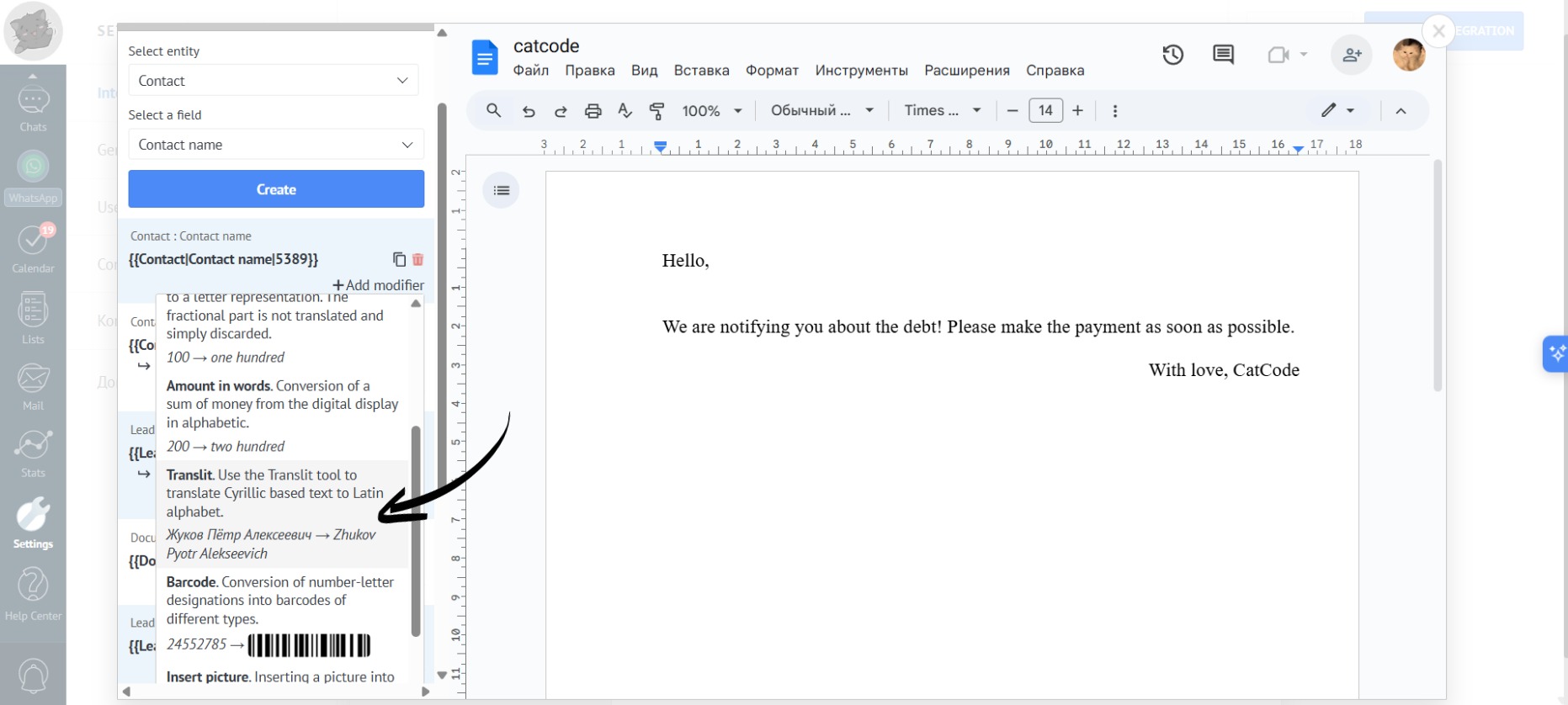Click the print icon in Docs toolbar
This screenshot has height=705, width=1568.
coord(593,111)
